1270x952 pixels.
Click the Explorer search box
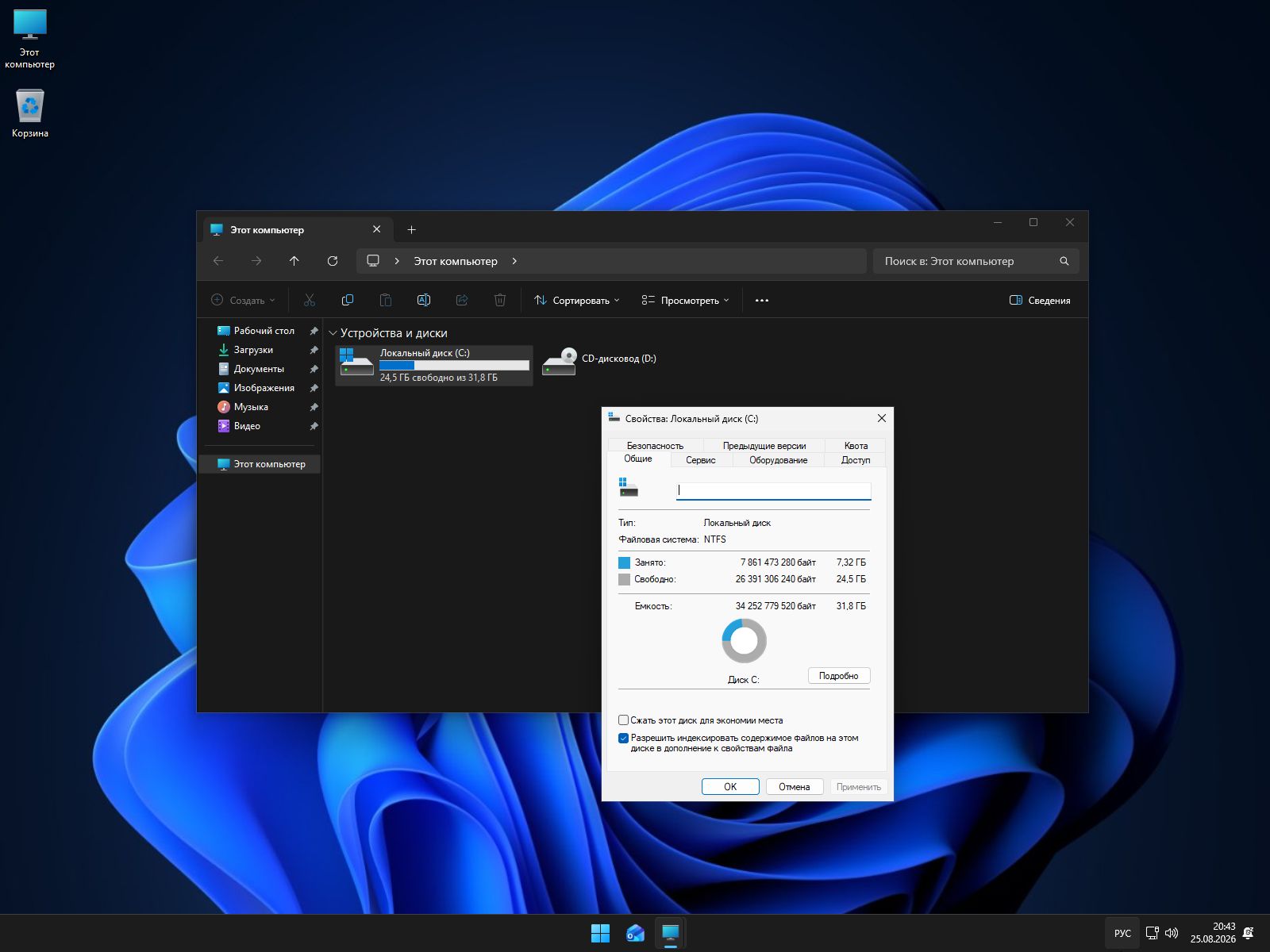pyautogui.click(x=976, y=261)
